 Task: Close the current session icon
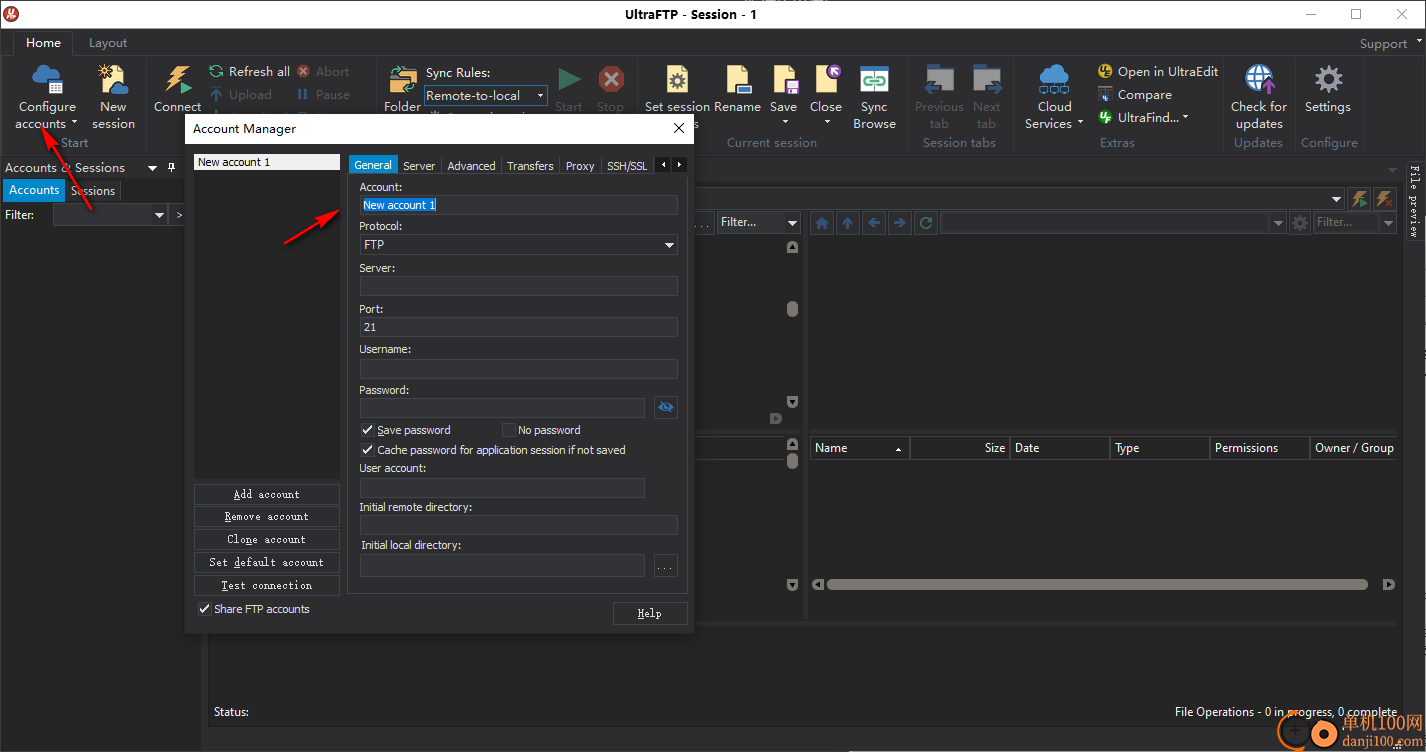(x=826, y=79)
